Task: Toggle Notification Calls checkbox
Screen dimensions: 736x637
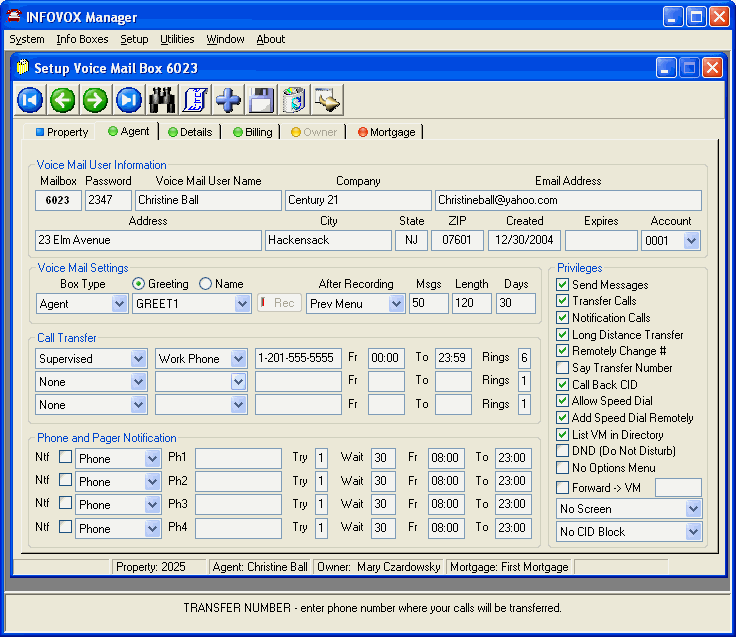Action: tap(562, 318)
